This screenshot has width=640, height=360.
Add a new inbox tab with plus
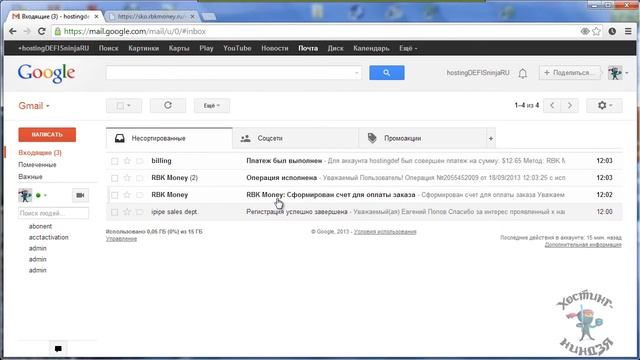(491, 138)
